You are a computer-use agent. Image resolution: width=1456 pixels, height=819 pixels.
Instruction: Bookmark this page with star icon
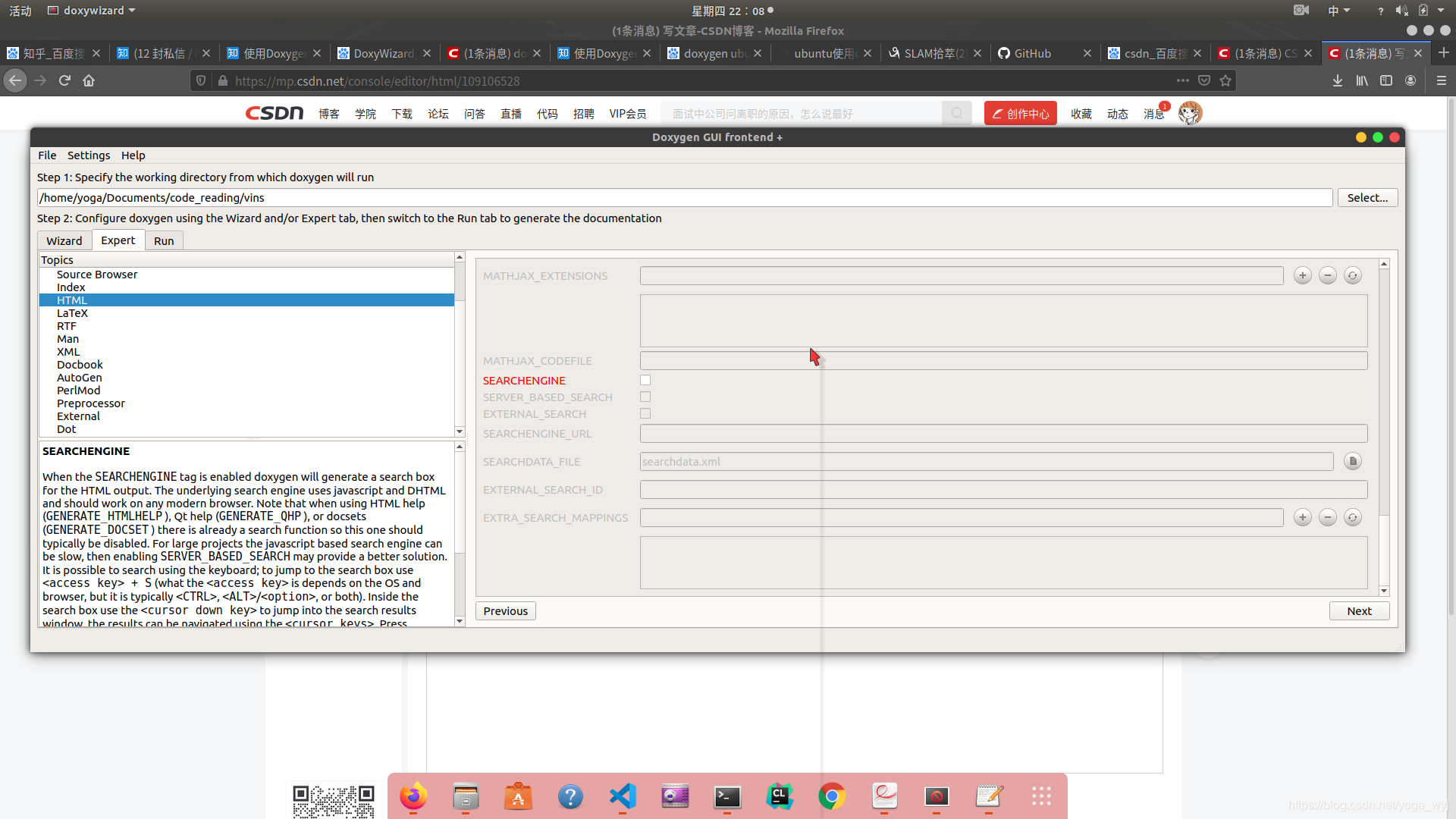click(1225, 80)
